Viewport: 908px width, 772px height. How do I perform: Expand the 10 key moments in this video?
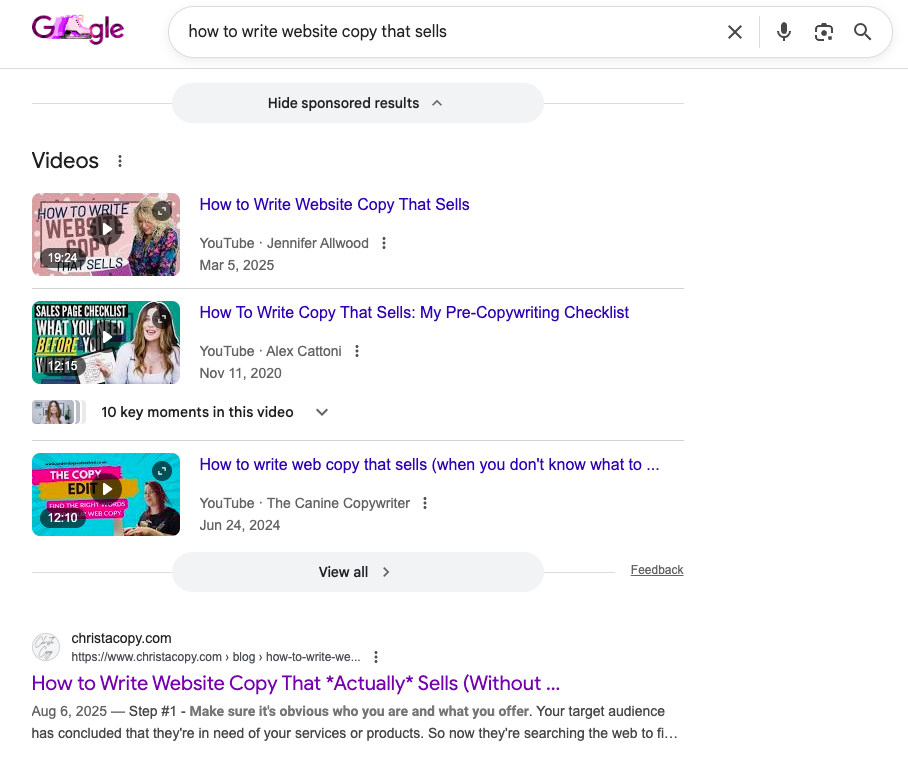[321, 411]
